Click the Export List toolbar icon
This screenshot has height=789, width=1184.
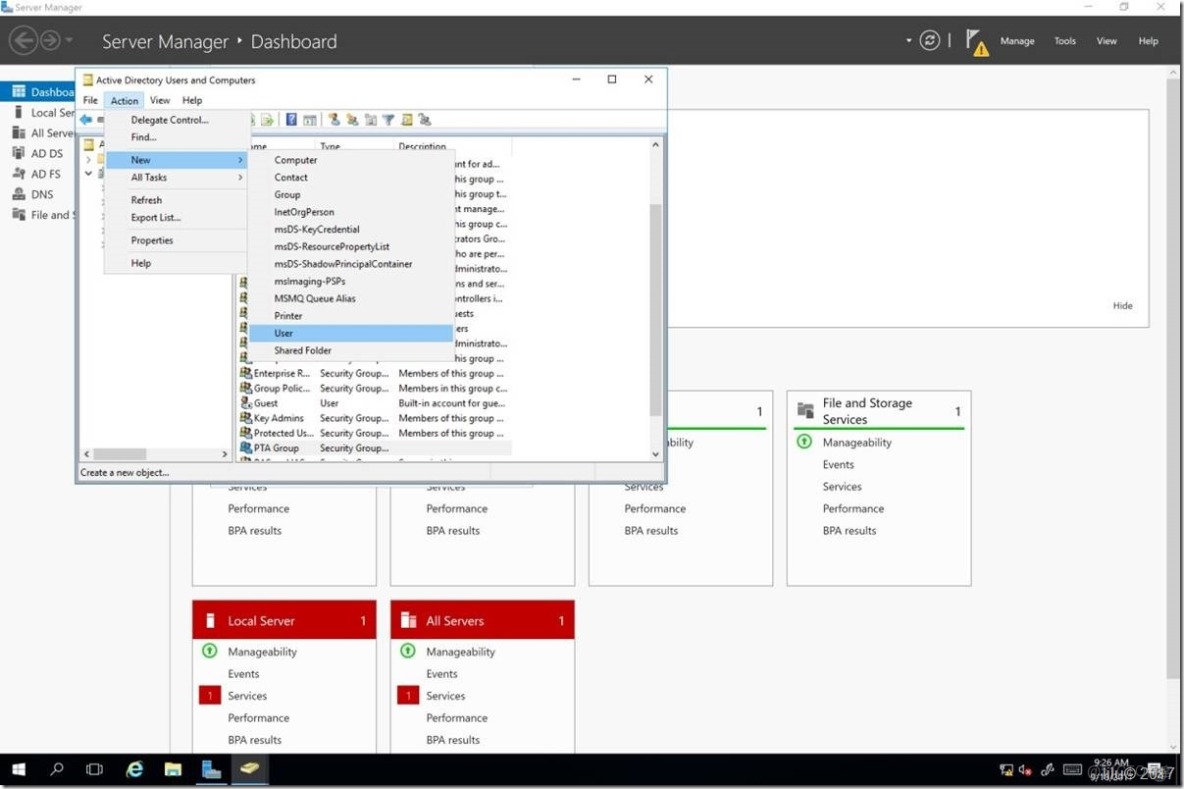pyautogui.click(x=269, y=120)
